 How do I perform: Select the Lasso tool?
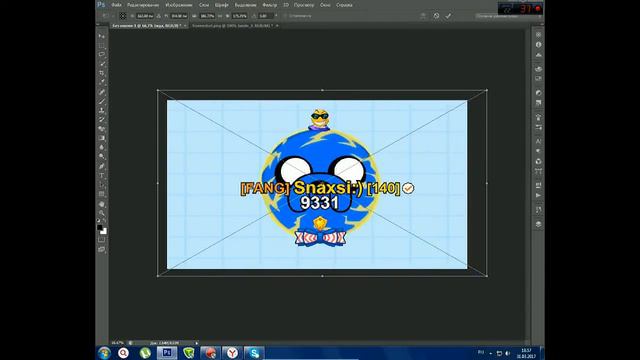tap(101, 54)
